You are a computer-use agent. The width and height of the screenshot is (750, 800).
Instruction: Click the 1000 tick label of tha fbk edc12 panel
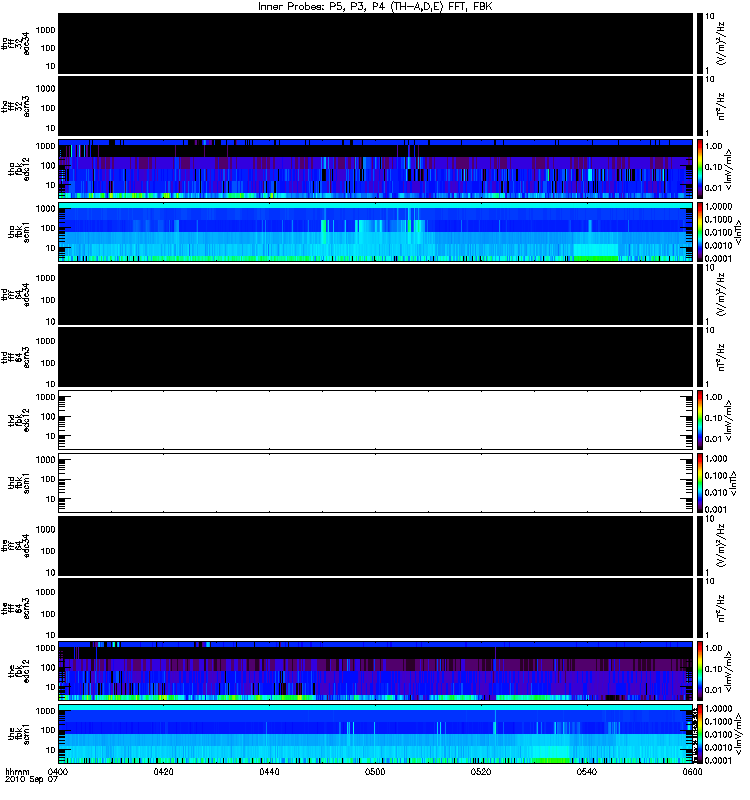click(45, 146)
